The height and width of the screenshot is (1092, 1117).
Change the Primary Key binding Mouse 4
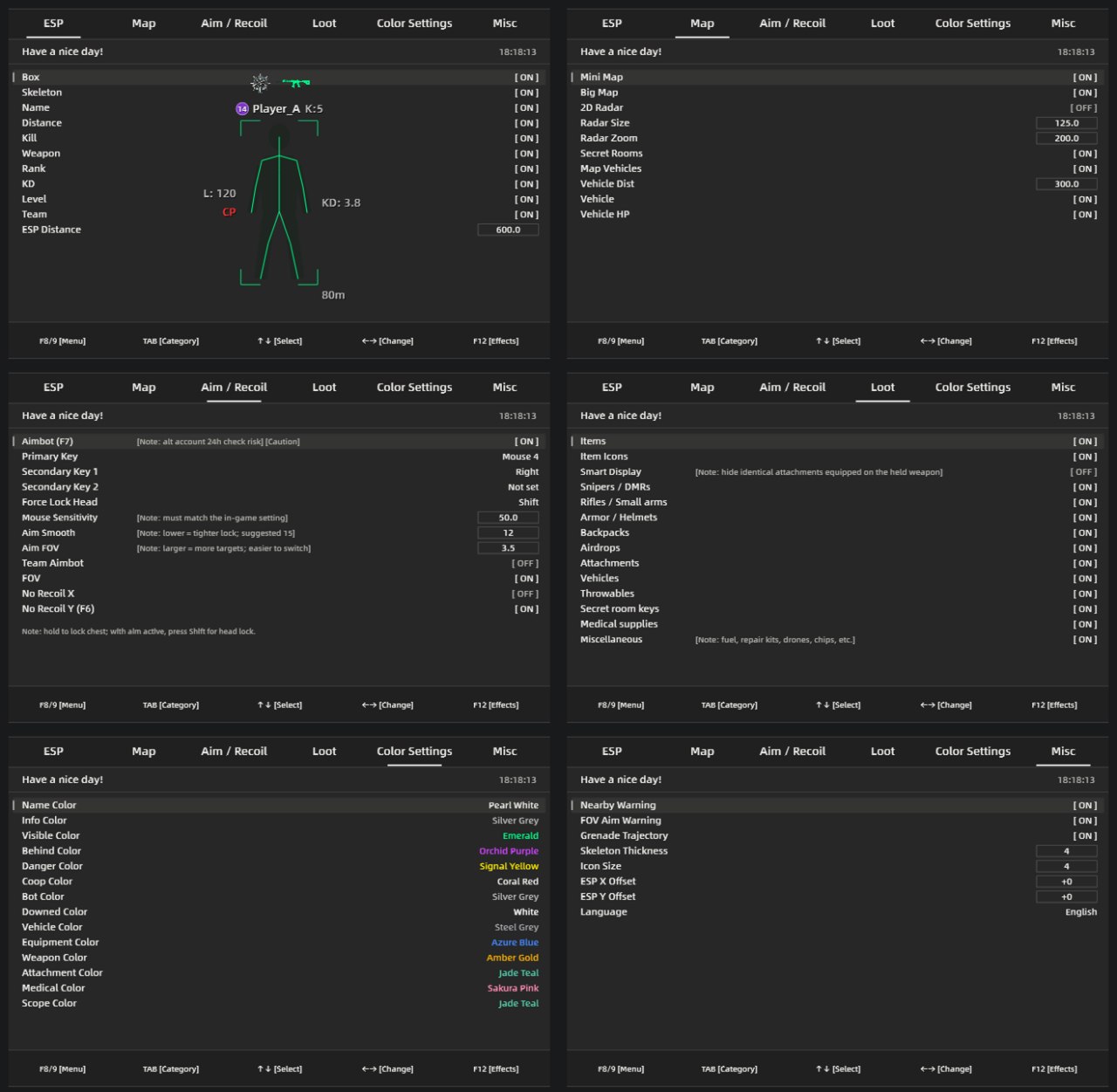click(x=520, y=457)
